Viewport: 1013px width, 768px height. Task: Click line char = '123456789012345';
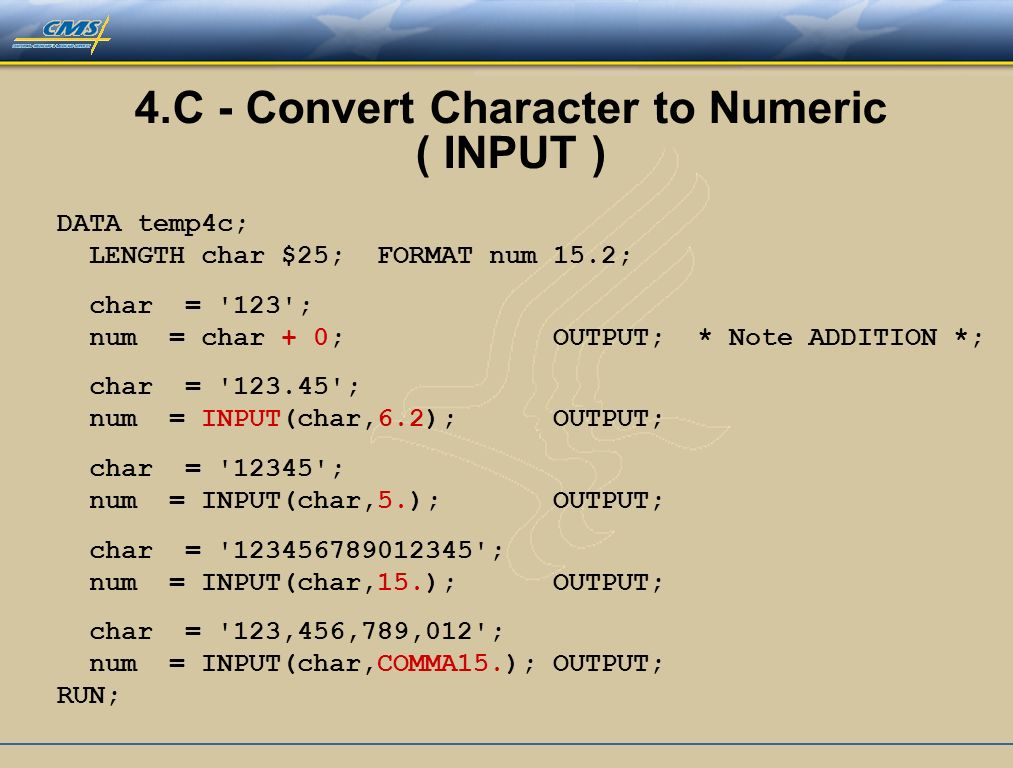pos(296,550)
